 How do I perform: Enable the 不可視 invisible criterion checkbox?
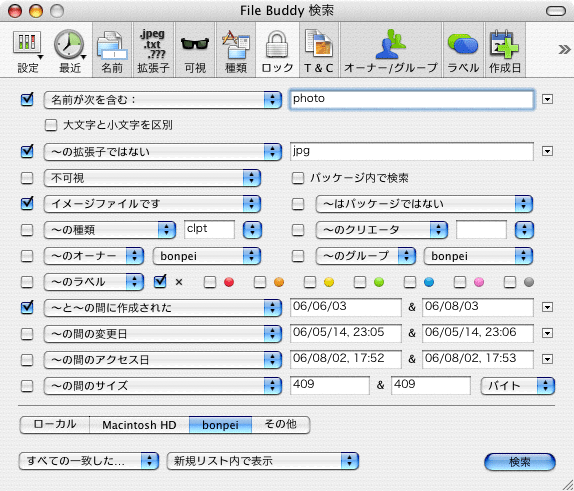(27, 178)
